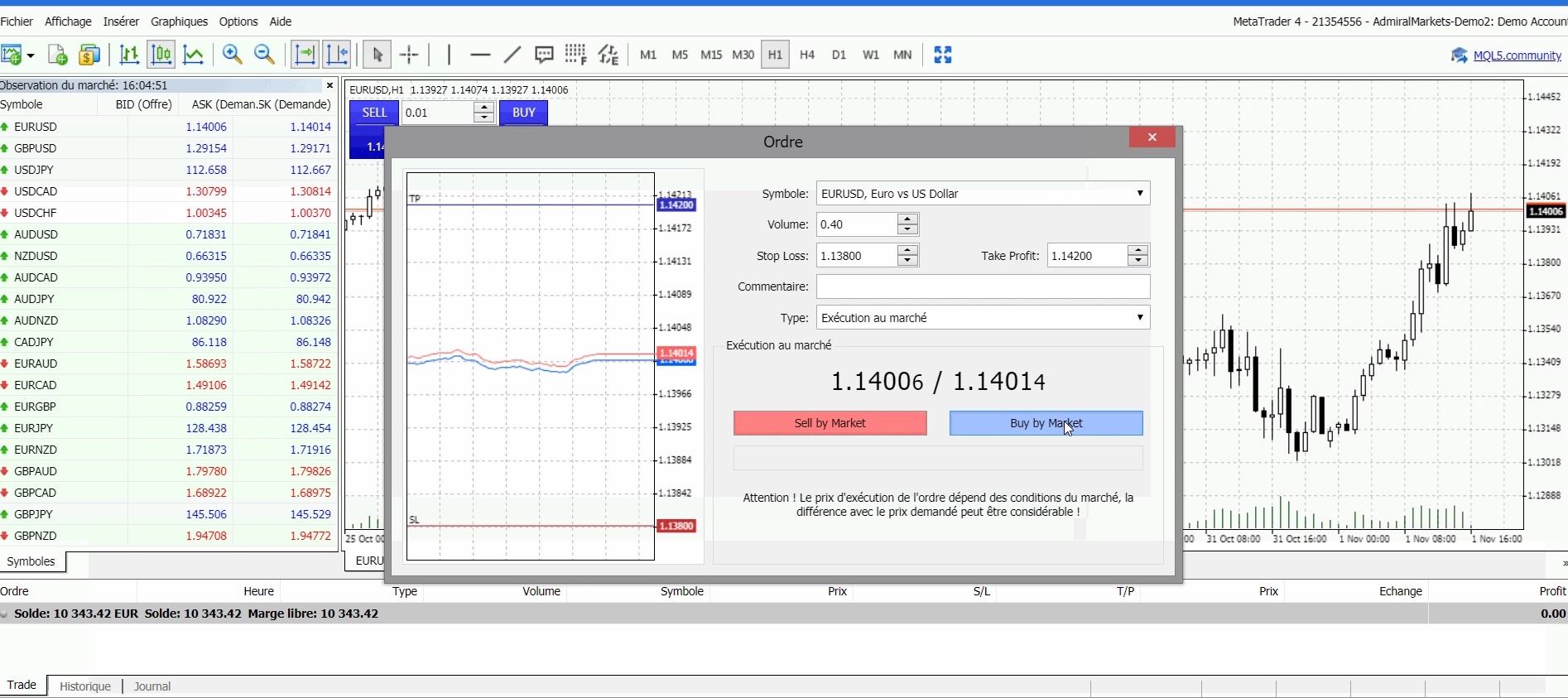1568x698 pixels.
Task: Click the zoom out magnifier
Action: pyautogui.click(x=265, y=55)
